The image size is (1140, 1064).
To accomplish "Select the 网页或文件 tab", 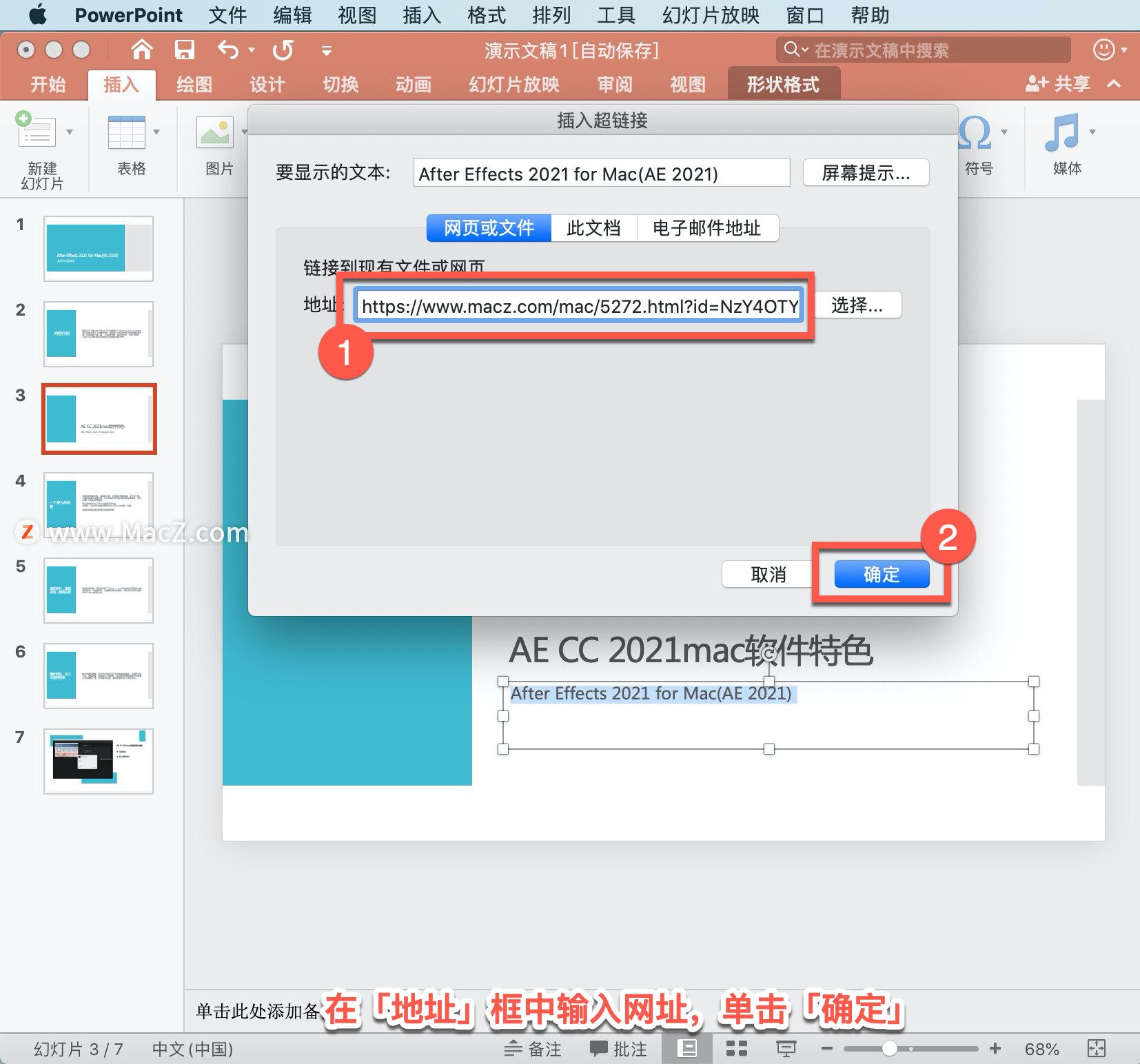I will pos(489,228).
